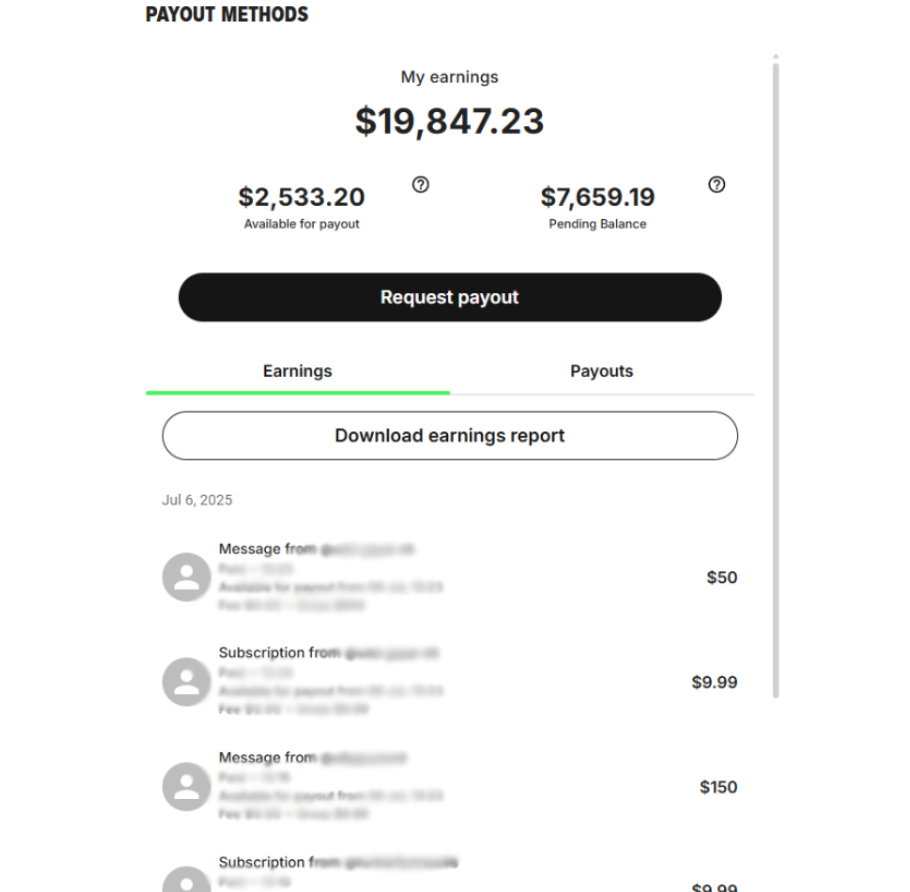Image resolution: width=910 pixels, height=892 pixels.
Task: Click avatar of subscription below $50 message
Action: 186,682
